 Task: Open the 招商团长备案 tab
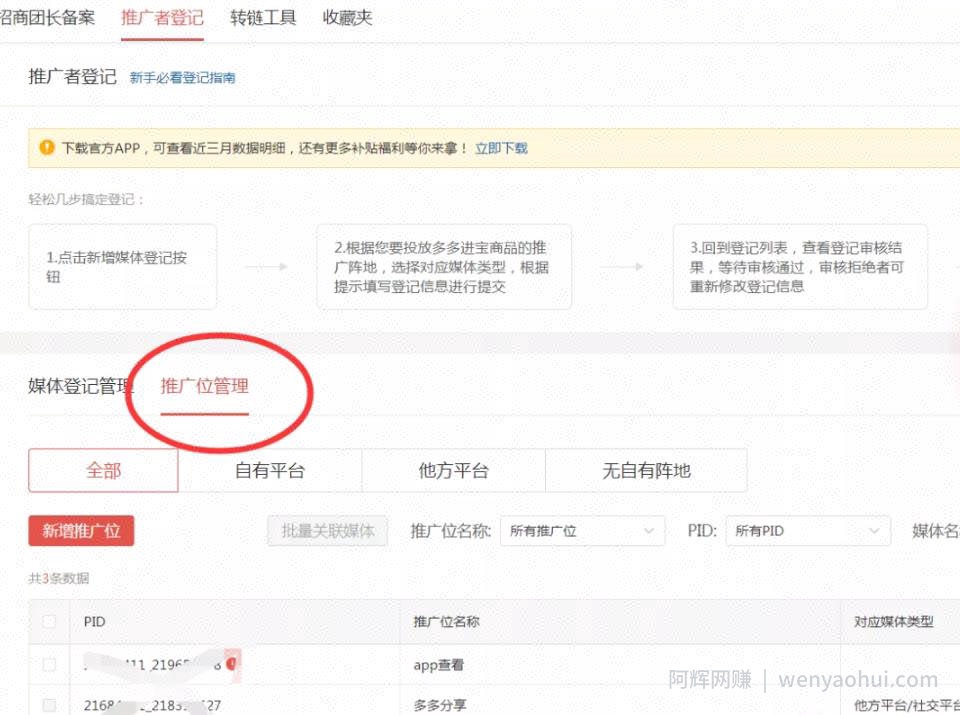[x=47, y=17]
